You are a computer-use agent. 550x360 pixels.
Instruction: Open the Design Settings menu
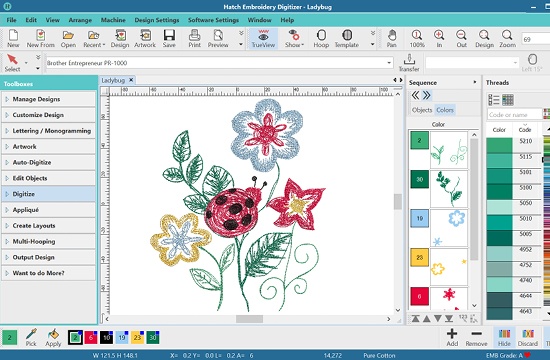(157, 20)
